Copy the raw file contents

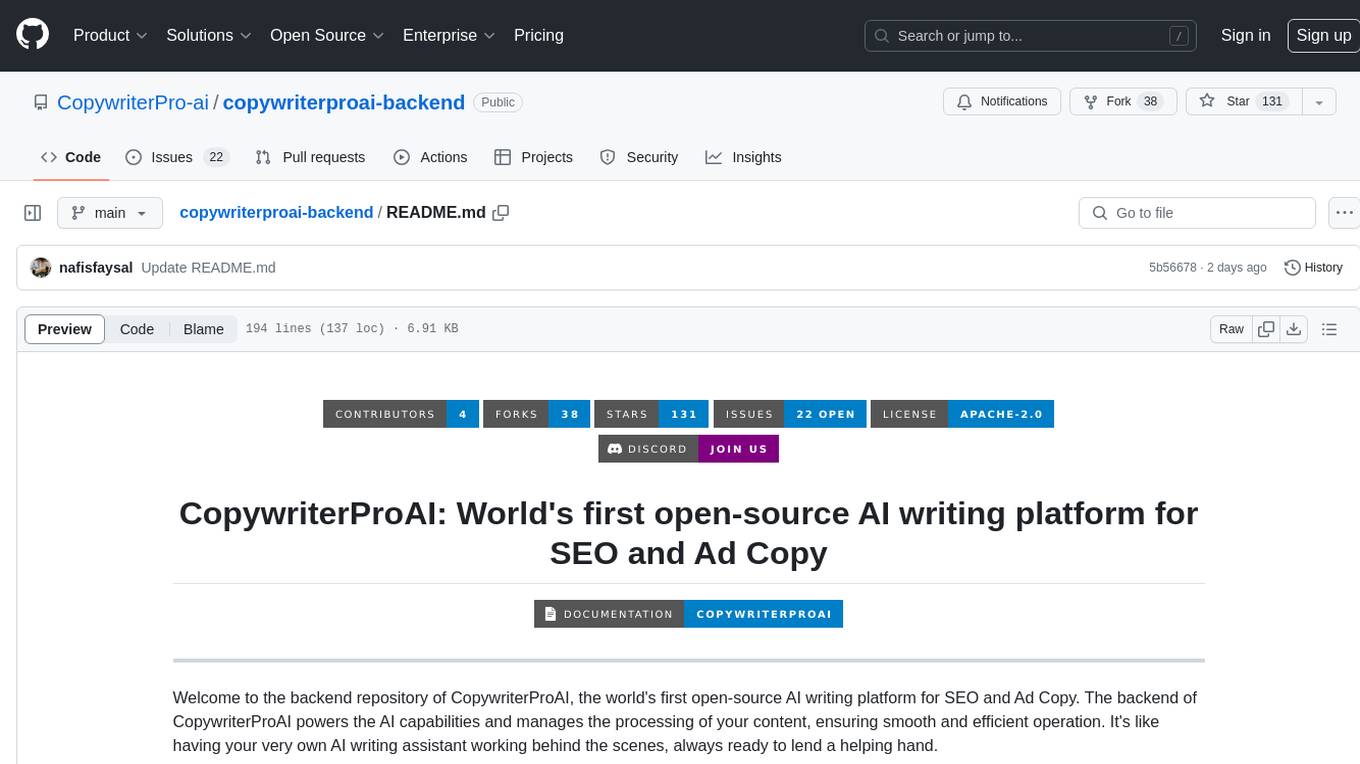[x=1266, y=329]
